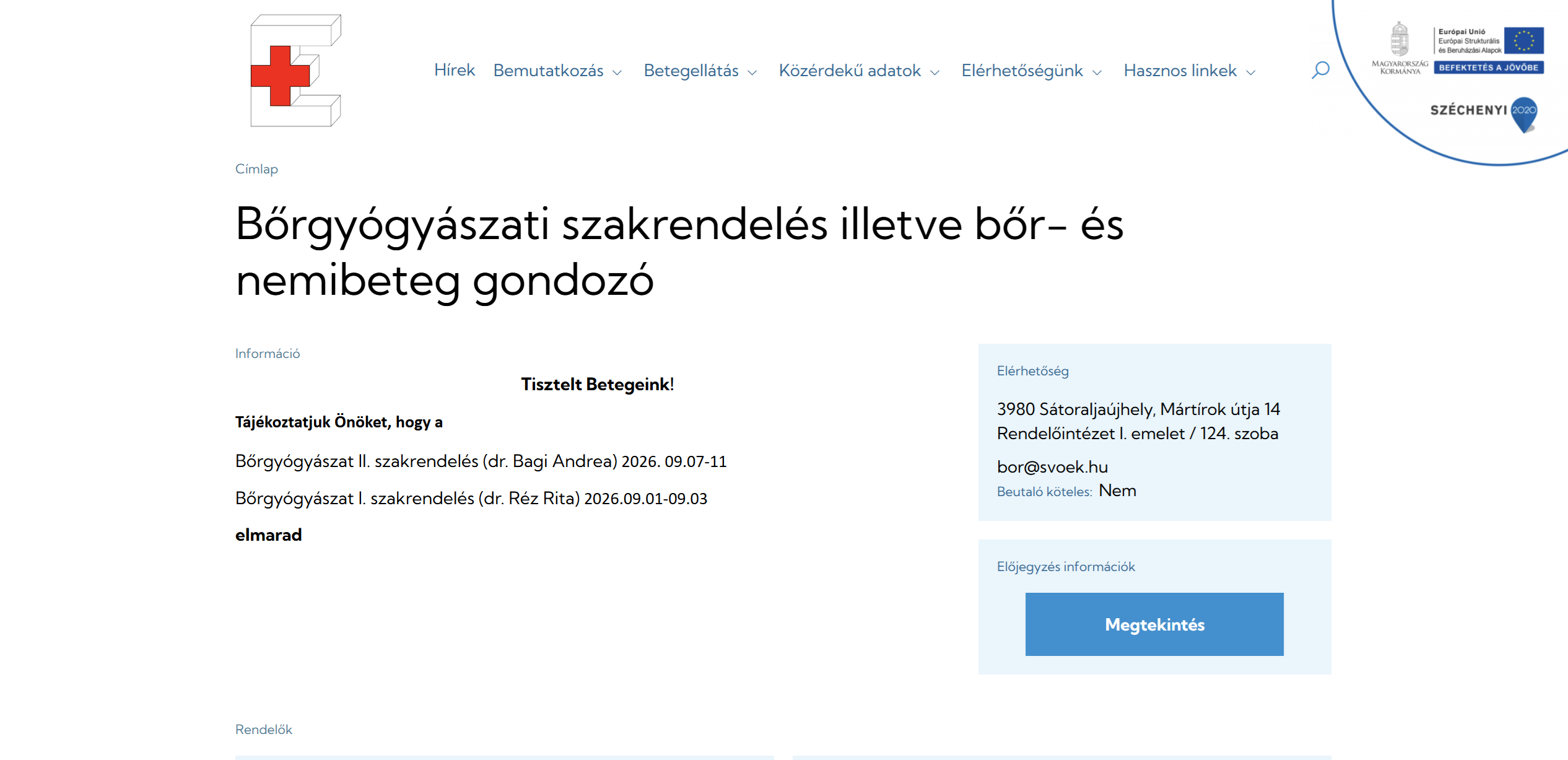1568x760 pixels.
Task: Expand the Betegellátás dropdown chevron
Action: point(752,72)
